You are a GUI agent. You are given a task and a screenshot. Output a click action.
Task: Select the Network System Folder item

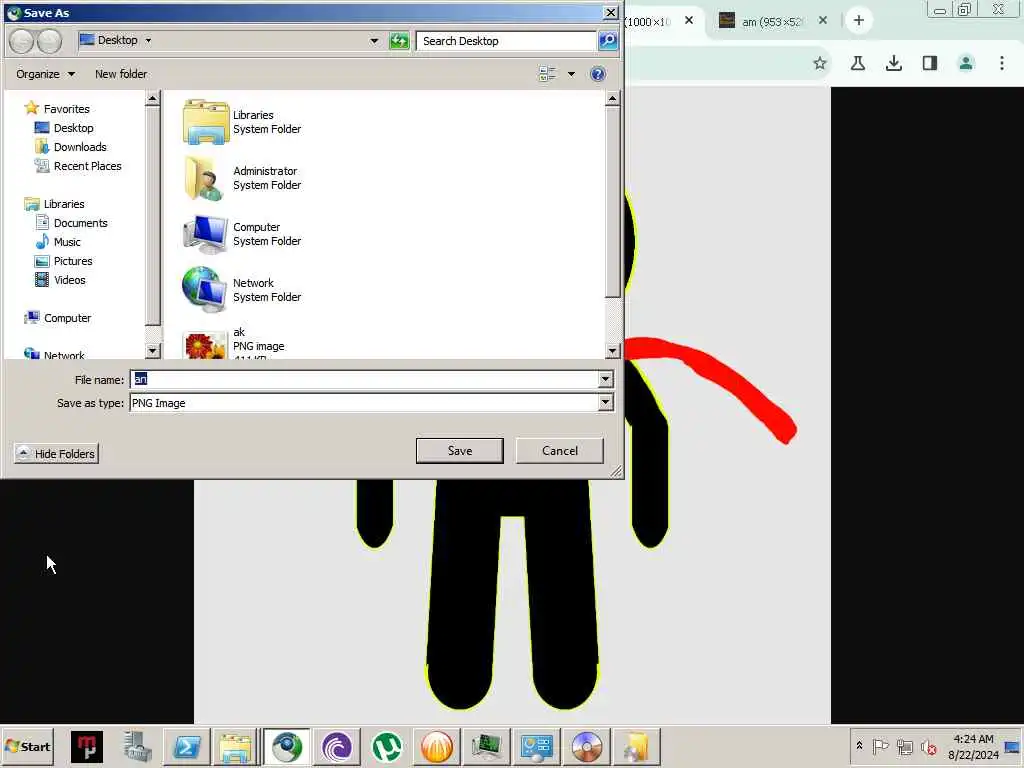click(x=242, y=290)
